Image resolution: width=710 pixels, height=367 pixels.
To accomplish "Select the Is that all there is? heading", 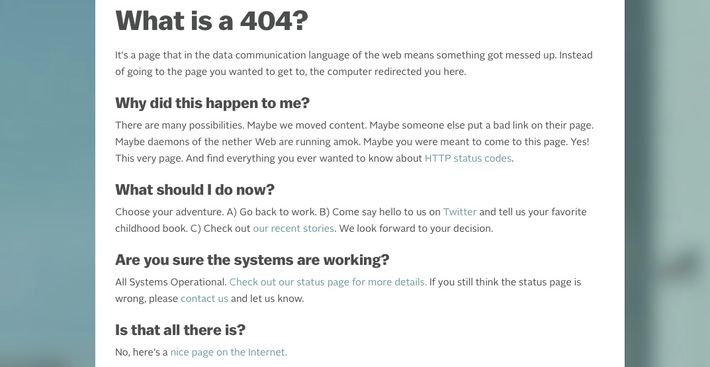I will click(180, 329).
